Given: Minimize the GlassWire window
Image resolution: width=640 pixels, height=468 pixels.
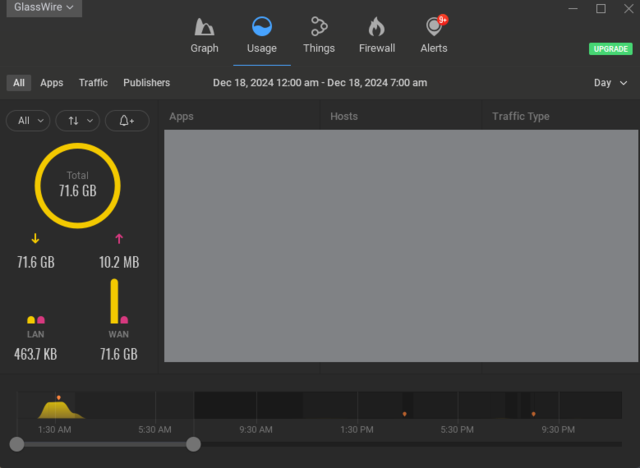Looking at the screenshot, I should (x=573, y=8).
